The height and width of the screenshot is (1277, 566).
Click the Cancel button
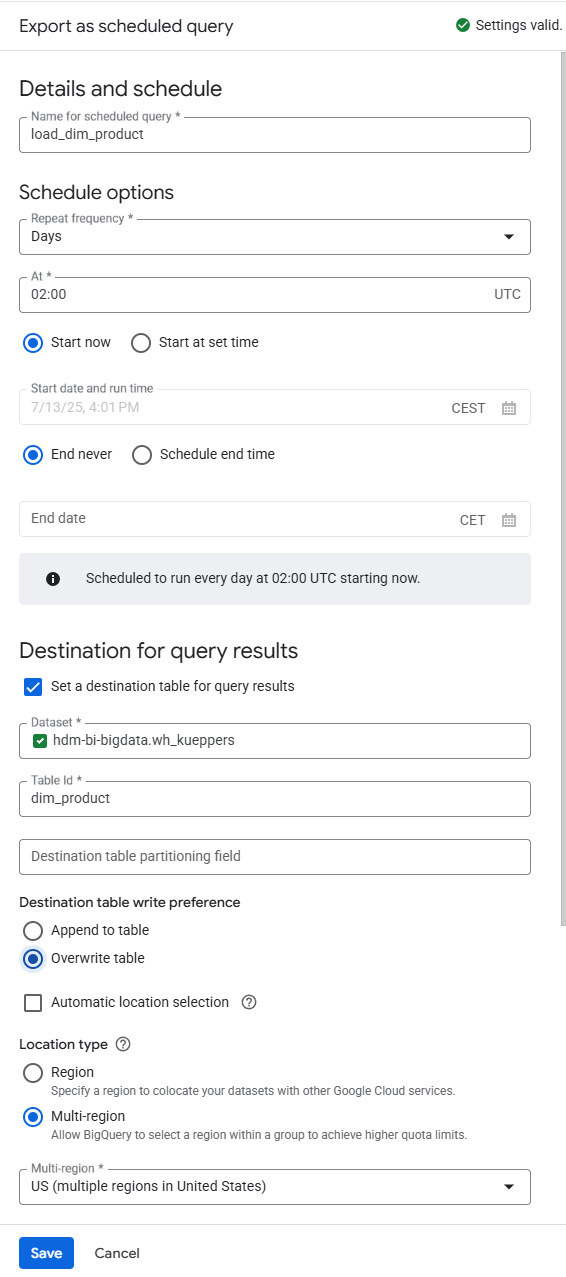click(117, 1253)
